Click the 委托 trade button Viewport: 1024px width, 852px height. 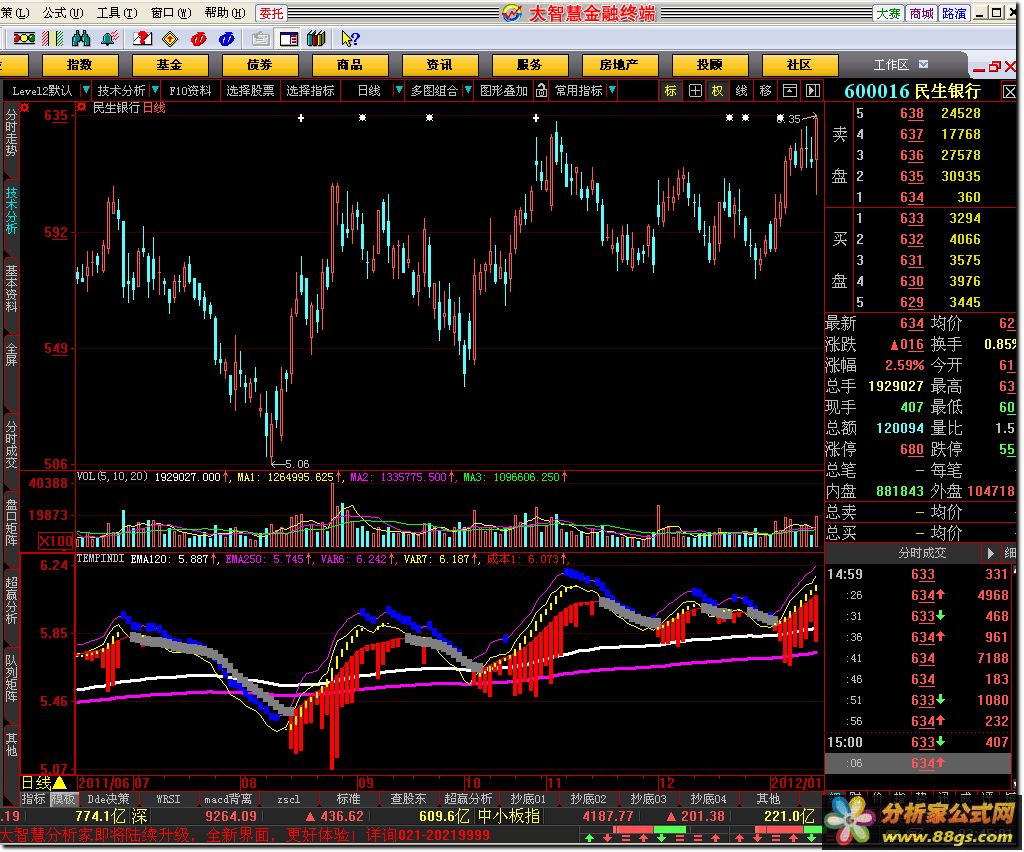pos(271,13)
